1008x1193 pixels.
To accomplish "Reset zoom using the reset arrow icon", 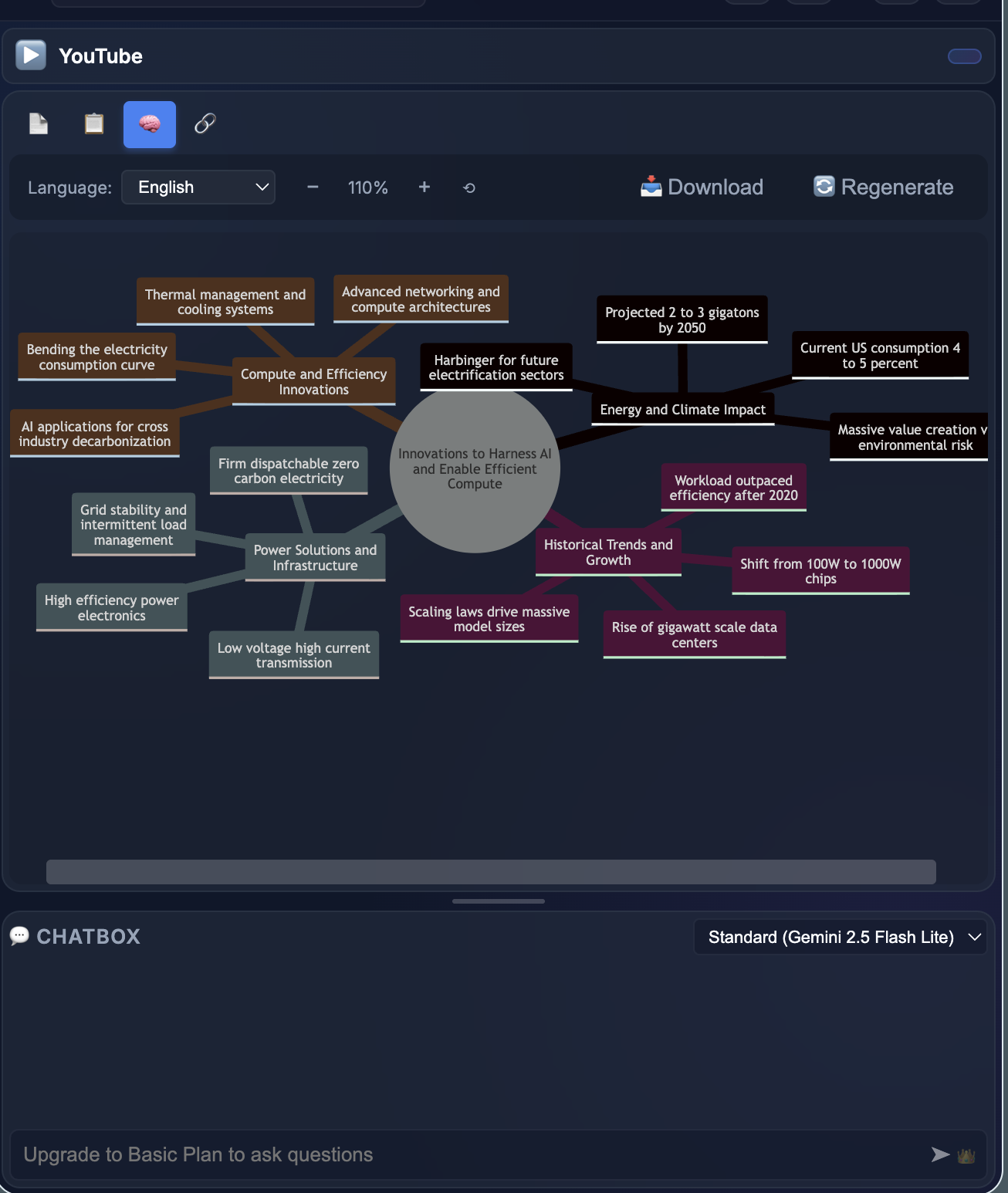I will pos(468,188).
